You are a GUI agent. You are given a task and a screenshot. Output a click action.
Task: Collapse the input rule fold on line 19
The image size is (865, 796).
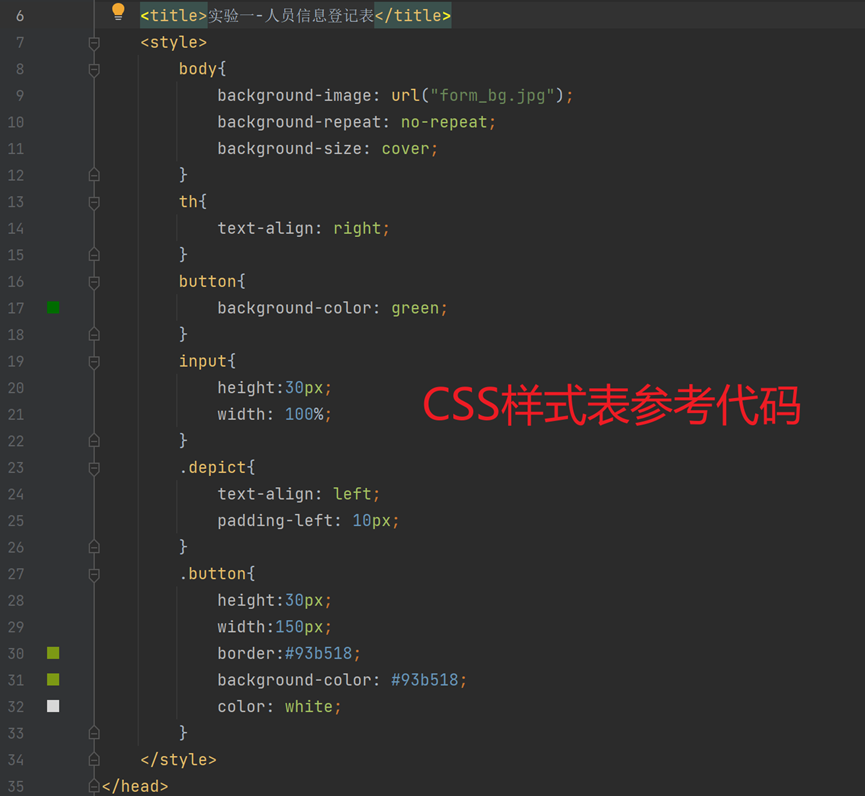[94, 362]
